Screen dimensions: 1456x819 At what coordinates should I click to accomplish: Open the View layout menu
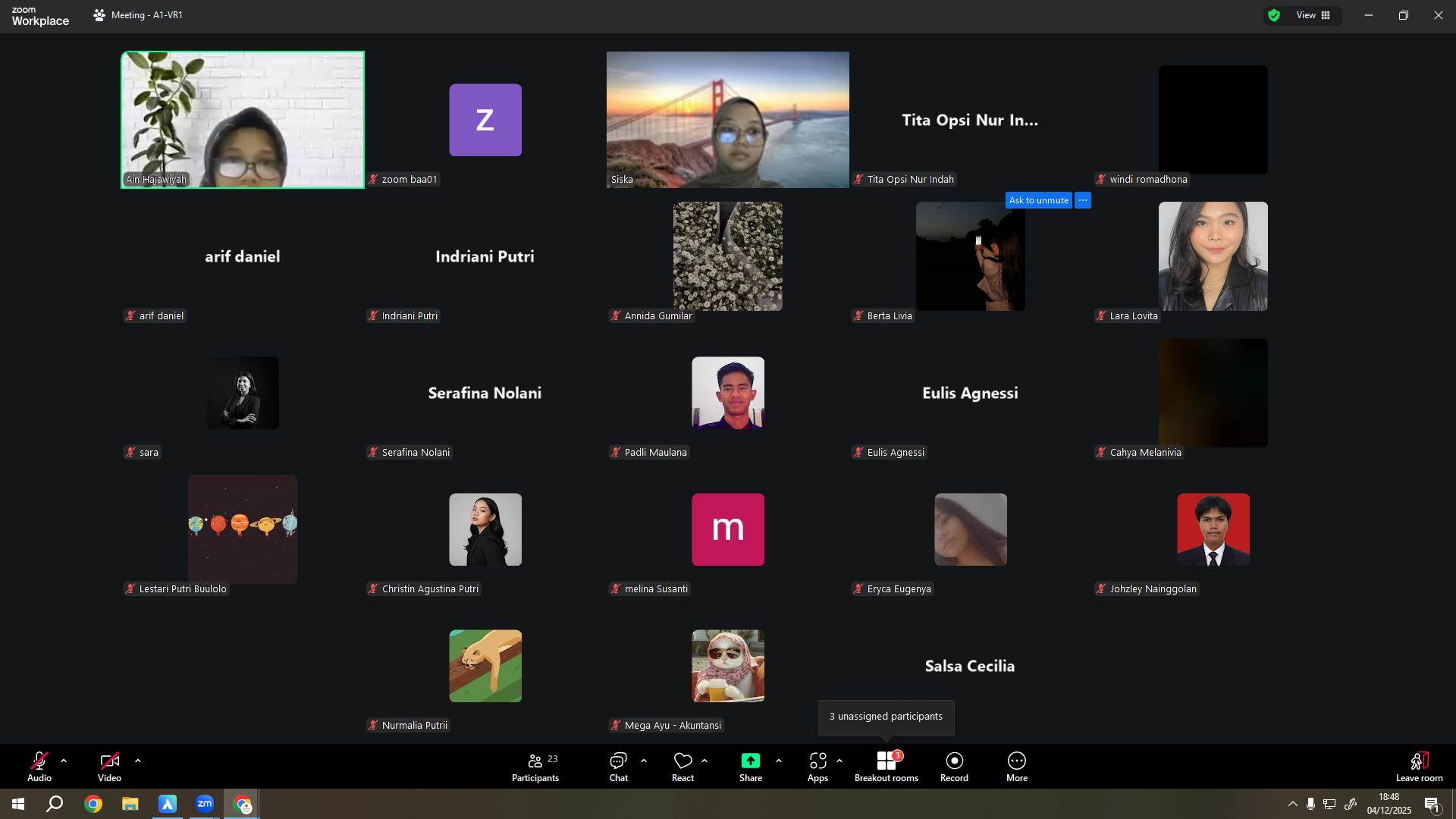[1313, 15]
